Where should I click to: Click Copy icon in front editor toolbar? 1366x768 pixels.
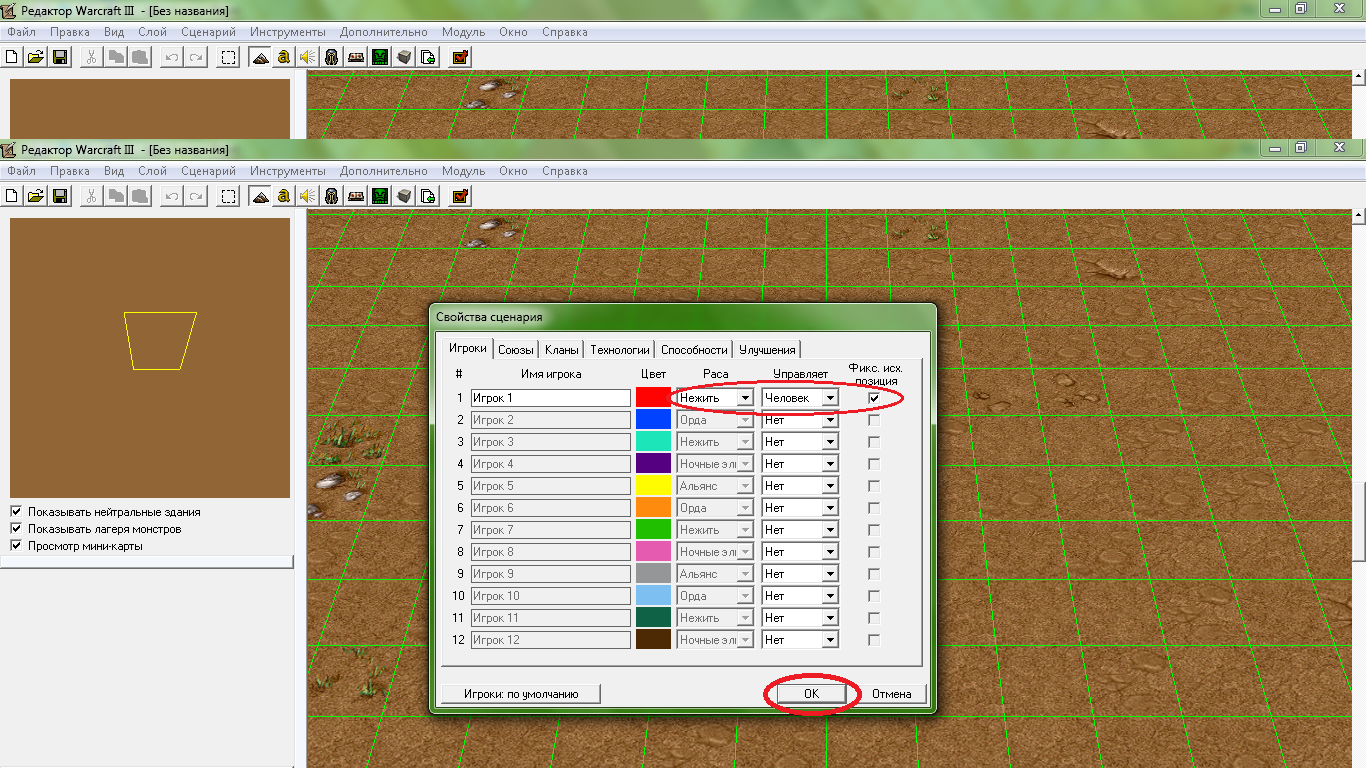tap(116, 196)
